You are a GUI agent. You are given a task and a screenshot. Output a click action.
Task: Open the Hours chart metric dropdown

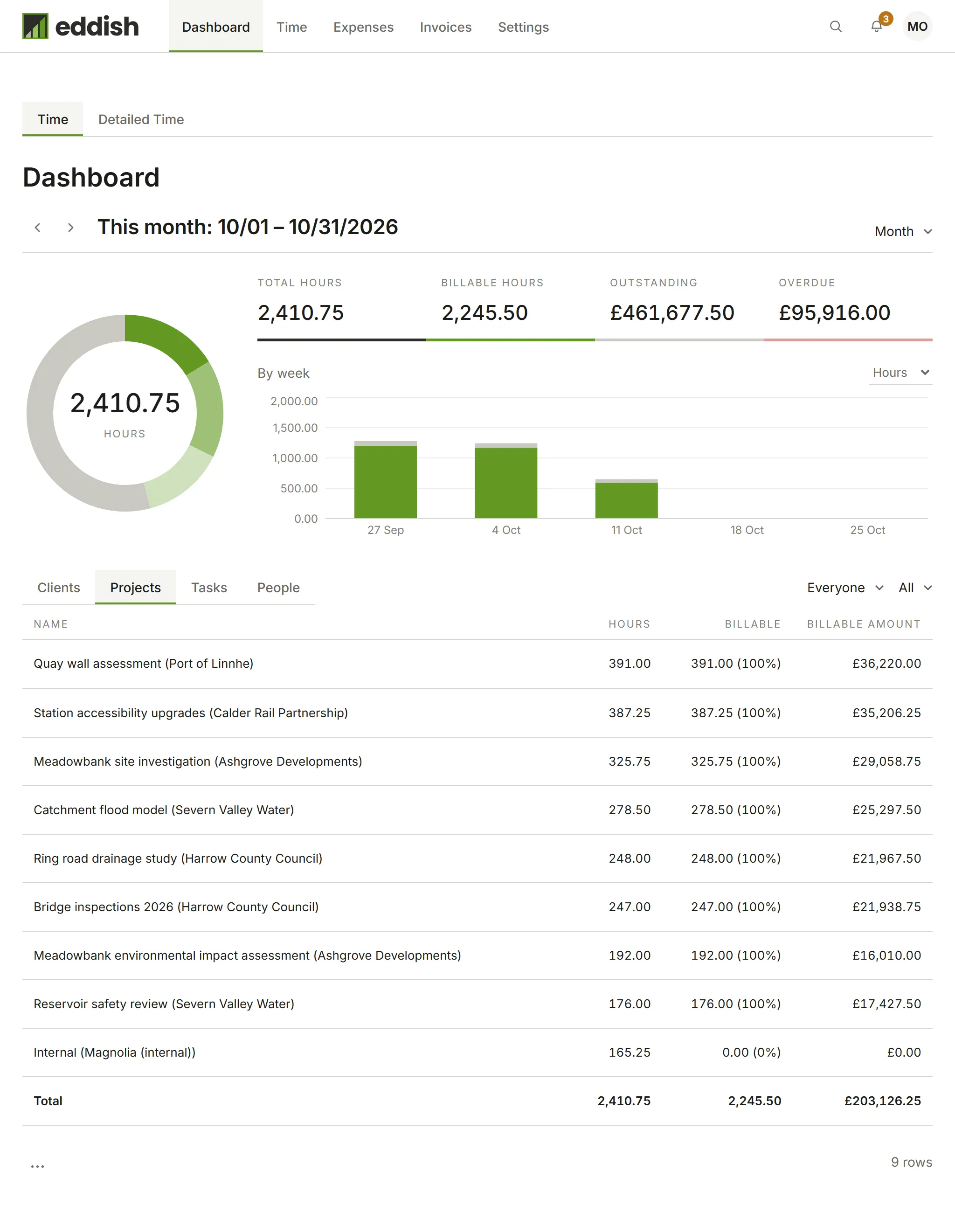[x=900, y=373]
